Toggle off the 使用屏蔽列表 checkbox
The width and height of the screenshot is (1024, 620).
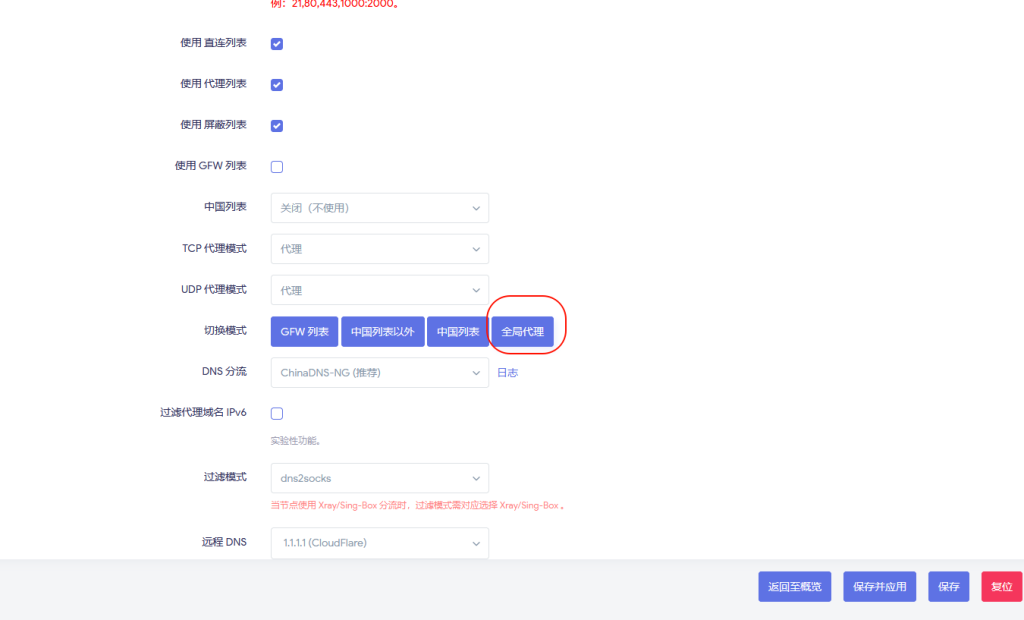(276, 125)
